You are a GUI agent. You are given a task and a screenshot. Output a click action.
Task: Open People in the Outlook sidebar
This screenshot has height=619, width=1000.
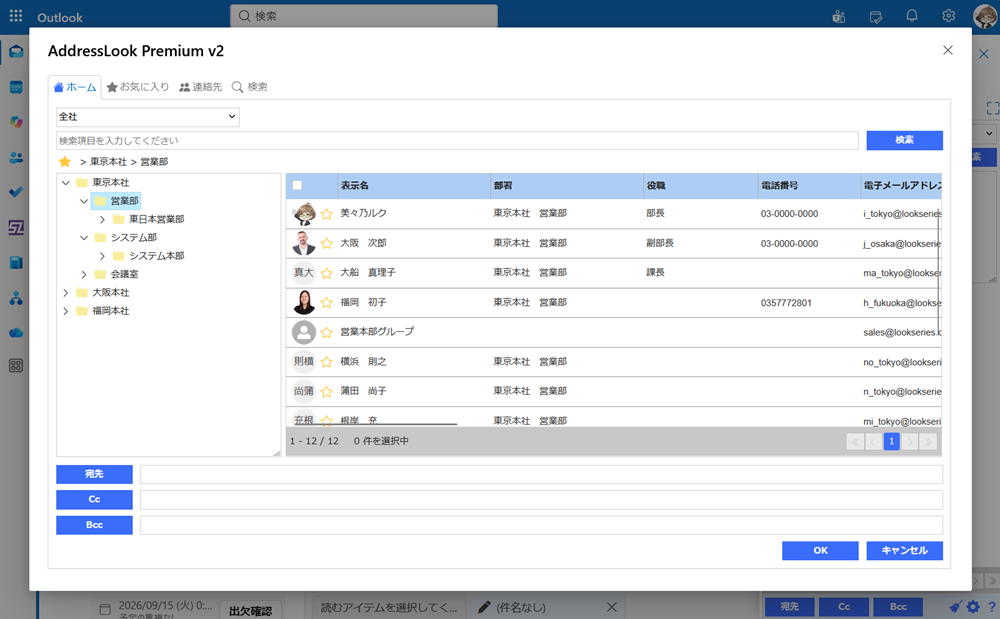16,157
